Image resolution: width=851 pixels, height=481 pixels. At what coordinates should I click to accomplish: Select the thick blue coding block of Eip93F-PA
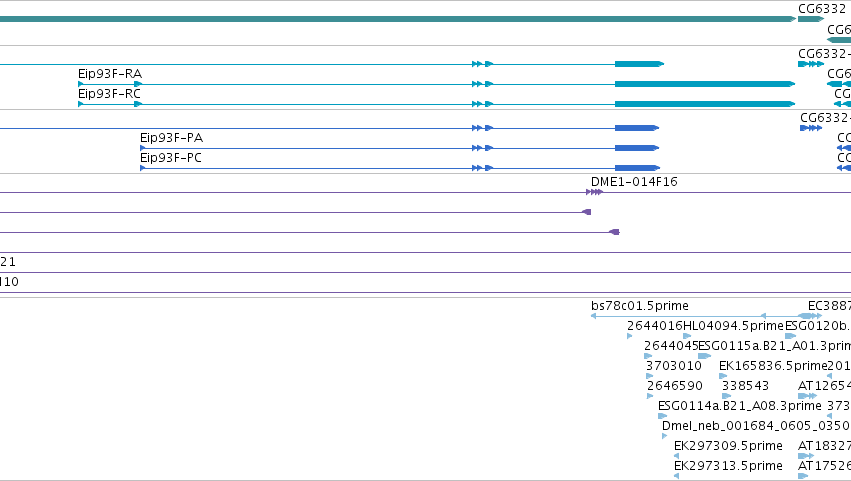click(637, 148)
